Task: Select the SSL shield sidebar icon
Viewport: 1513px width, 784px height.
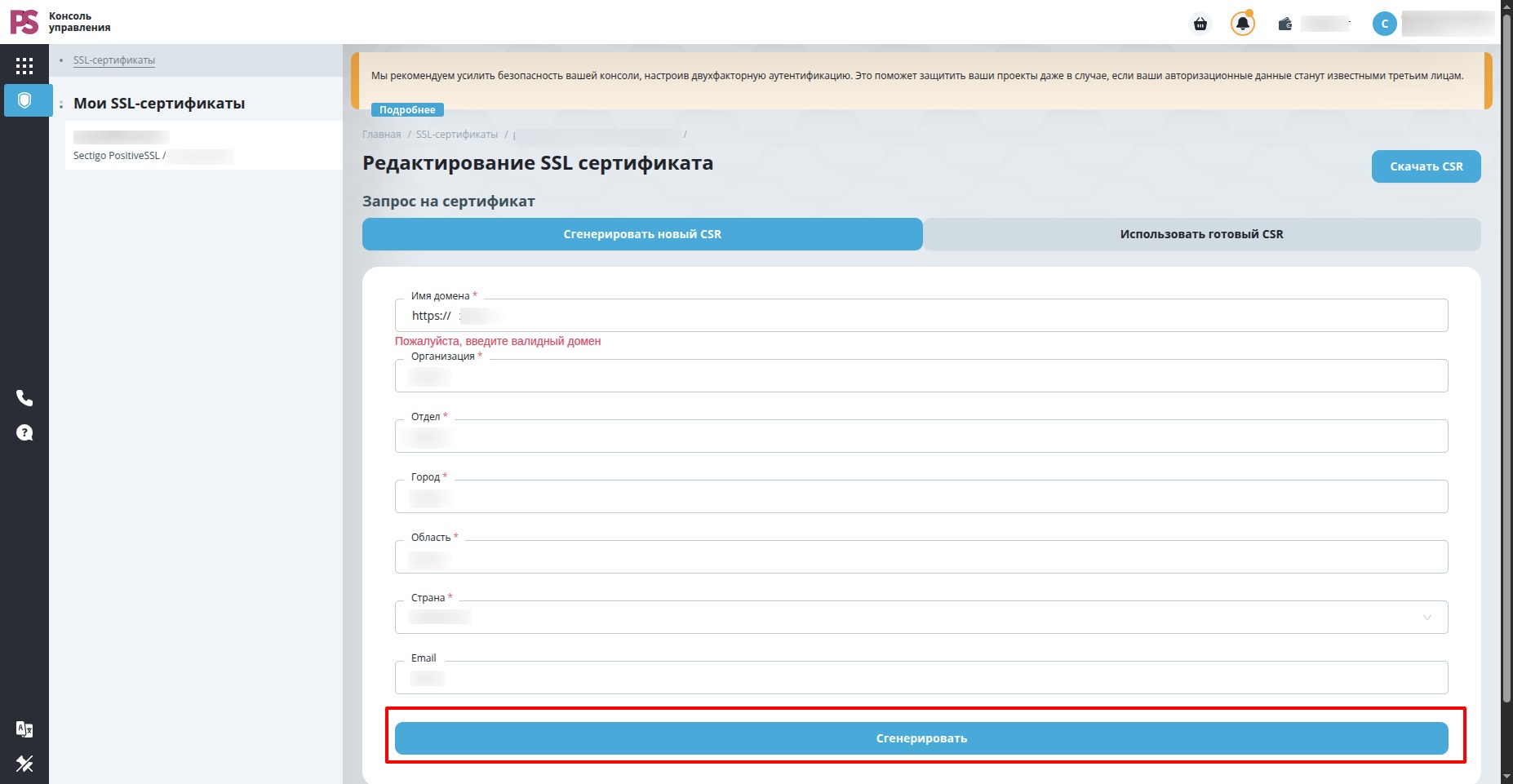Action: (24, 100)
